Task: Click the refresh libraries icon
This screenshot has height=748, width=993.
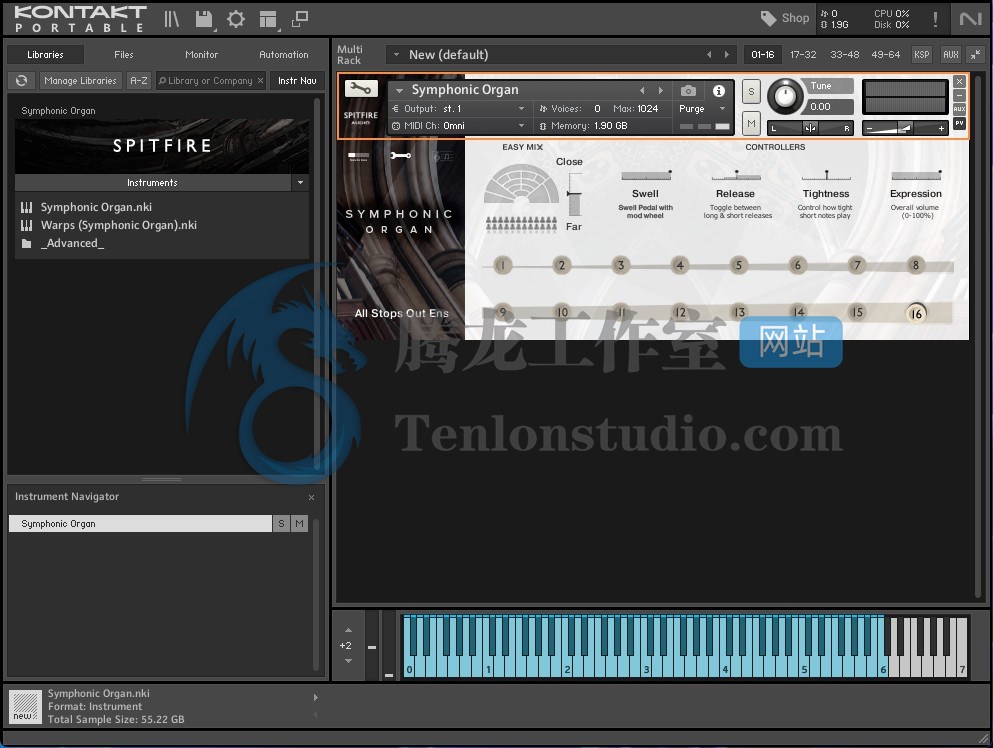Action: (x=22, y=80)
